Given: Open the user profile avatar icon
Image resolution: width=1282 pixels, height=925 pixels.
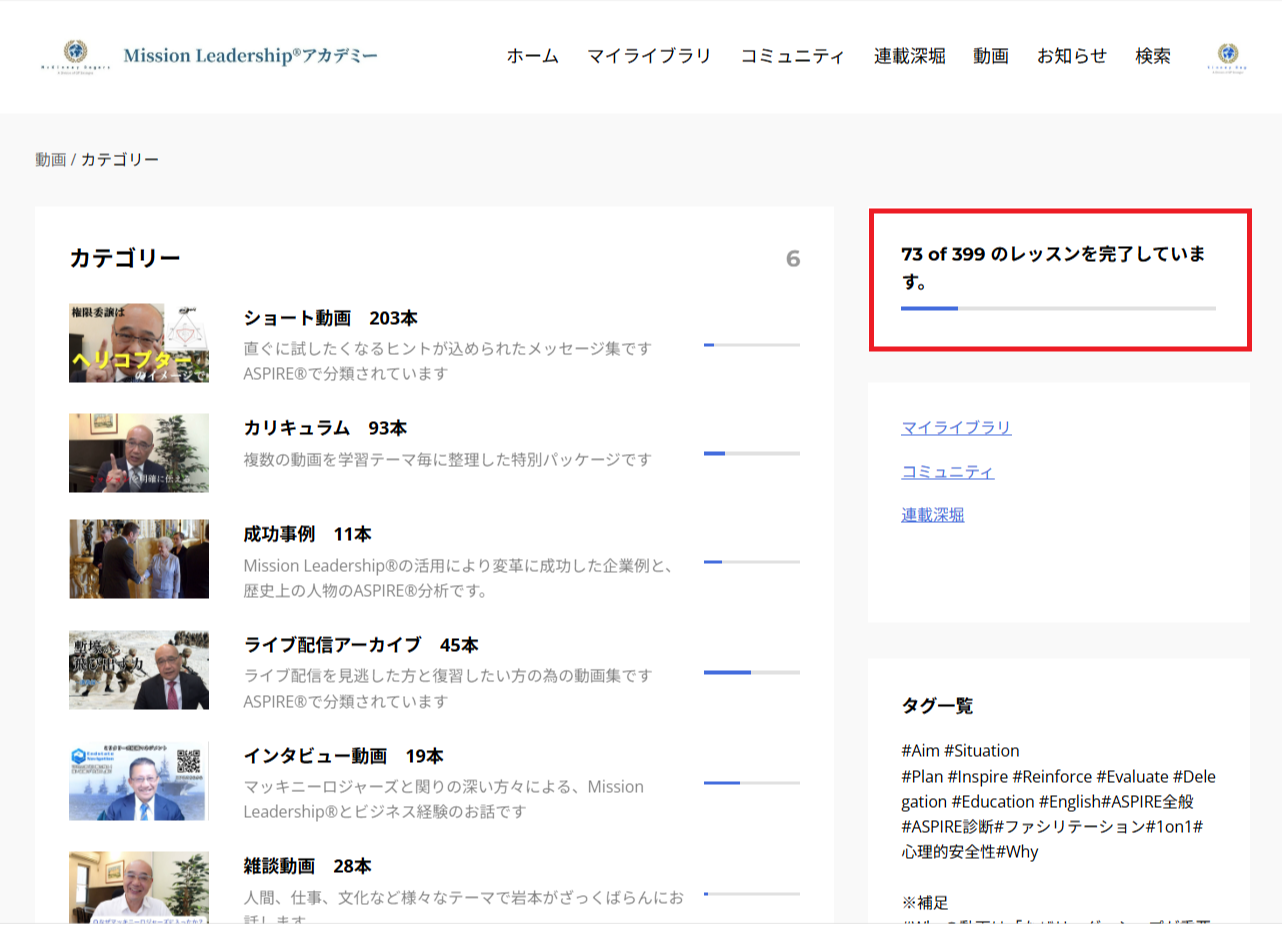Looking at the screenshot, I should pos(1227,56).
